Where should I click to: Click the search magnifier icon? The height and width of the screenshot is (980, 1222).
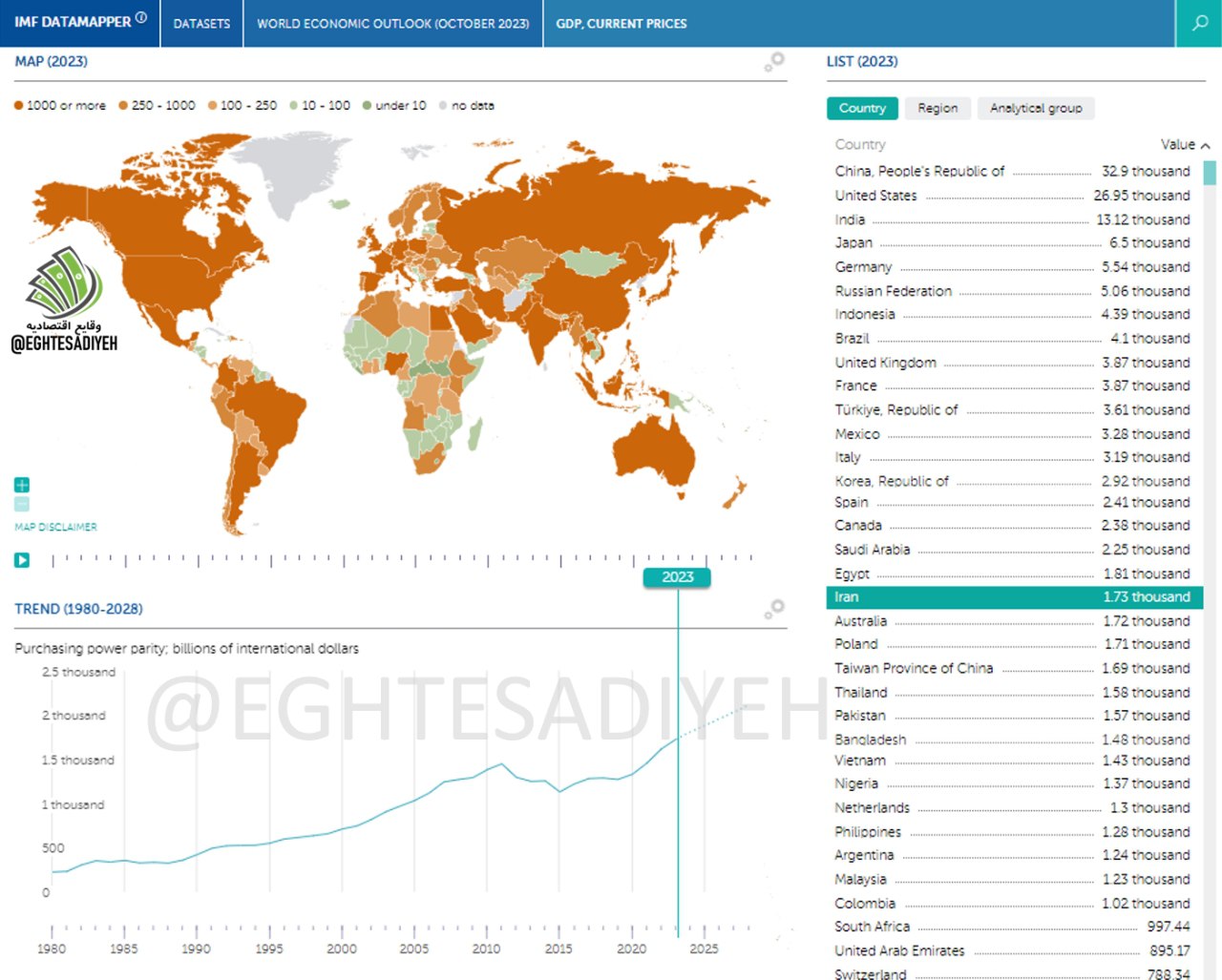coord(1199,23)
